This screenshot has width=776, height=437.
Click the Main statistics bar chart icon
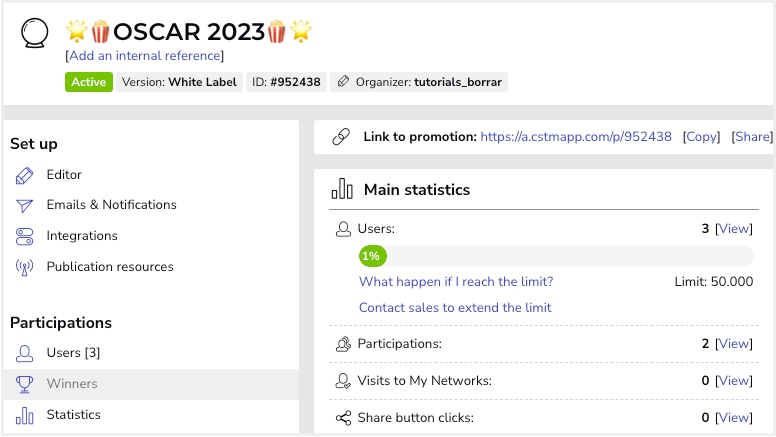coord(342,189)
